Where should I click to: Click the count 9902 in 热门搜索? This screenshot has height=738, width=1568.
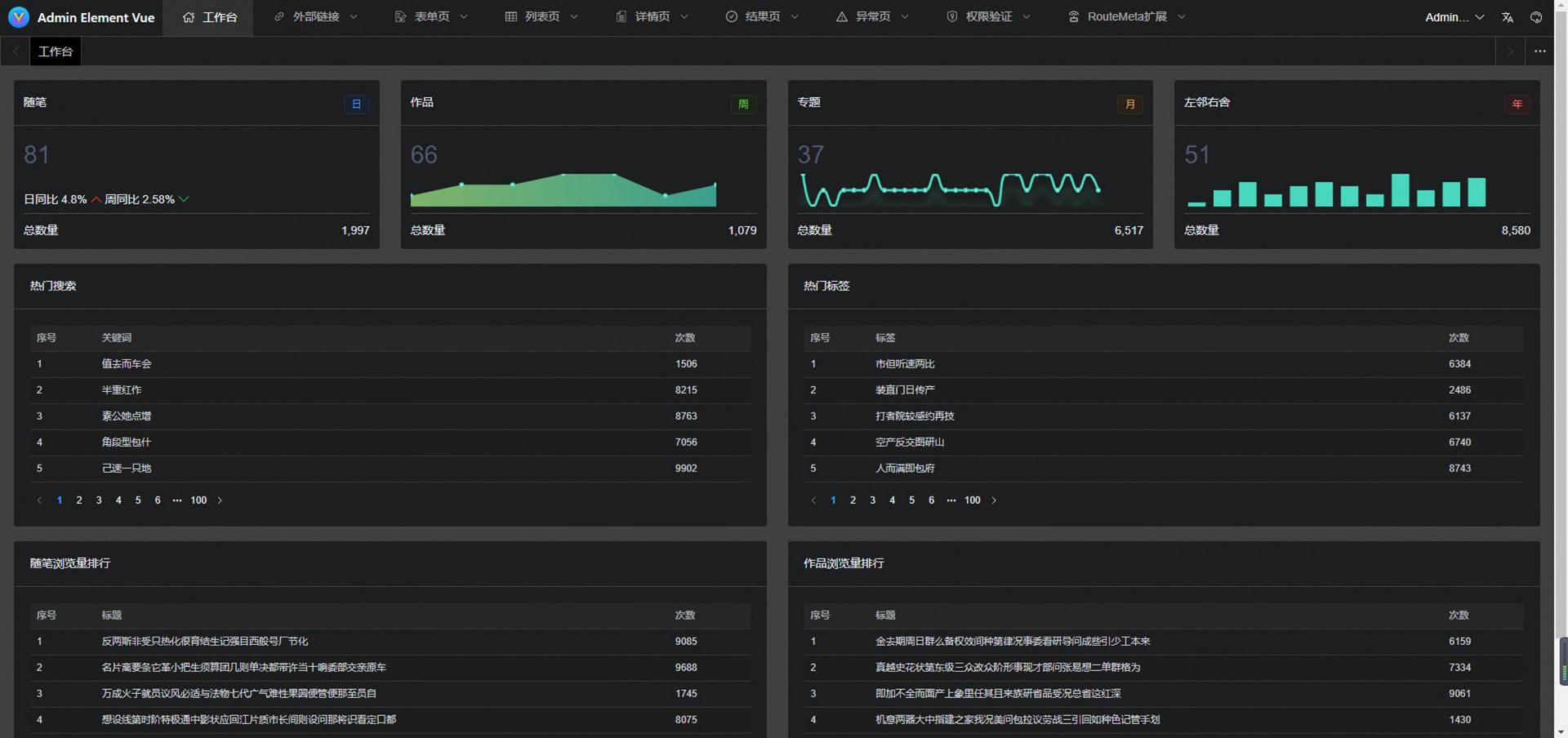click(x=686, y=469)
